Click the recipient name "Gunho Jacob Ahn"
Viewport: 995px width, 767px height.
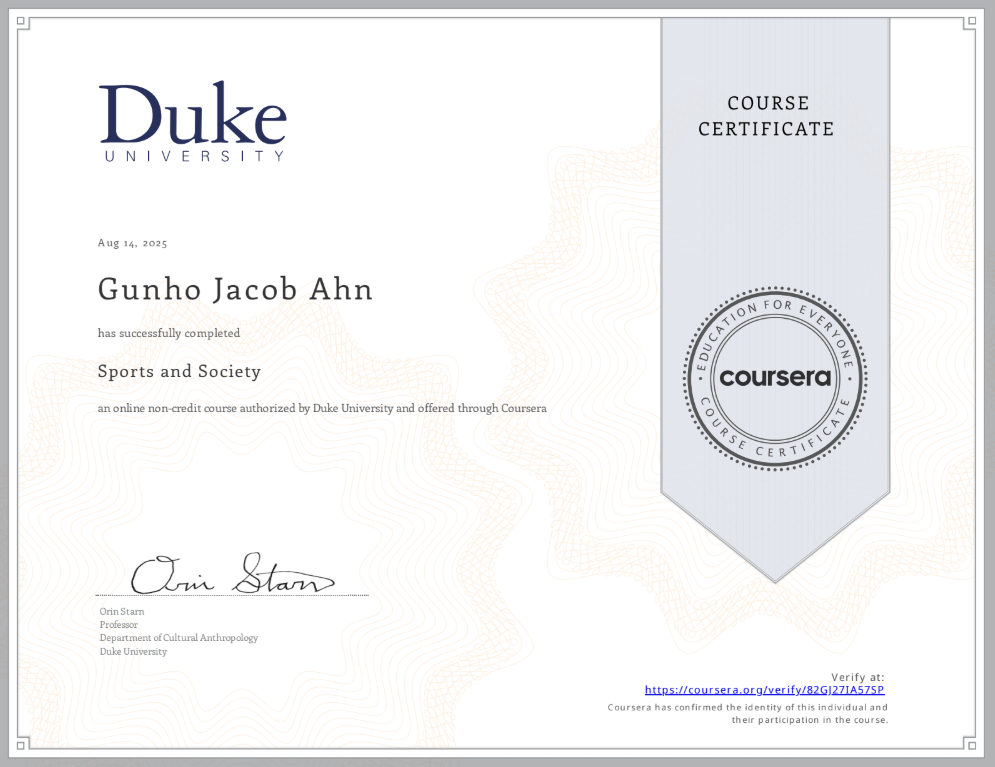click(235, 289)
